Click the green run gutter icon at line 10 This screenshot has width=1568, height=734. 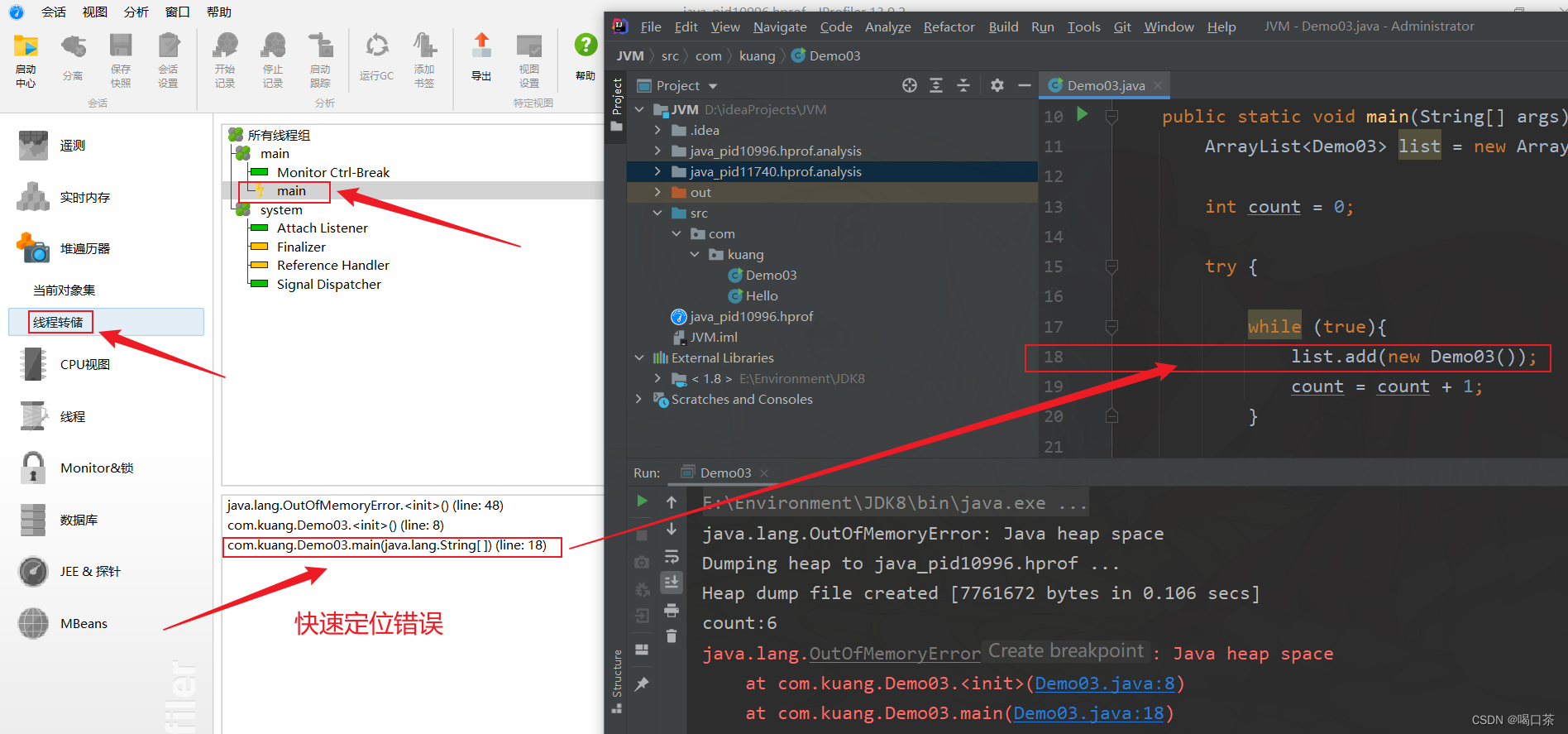(x=1083, y=114)
